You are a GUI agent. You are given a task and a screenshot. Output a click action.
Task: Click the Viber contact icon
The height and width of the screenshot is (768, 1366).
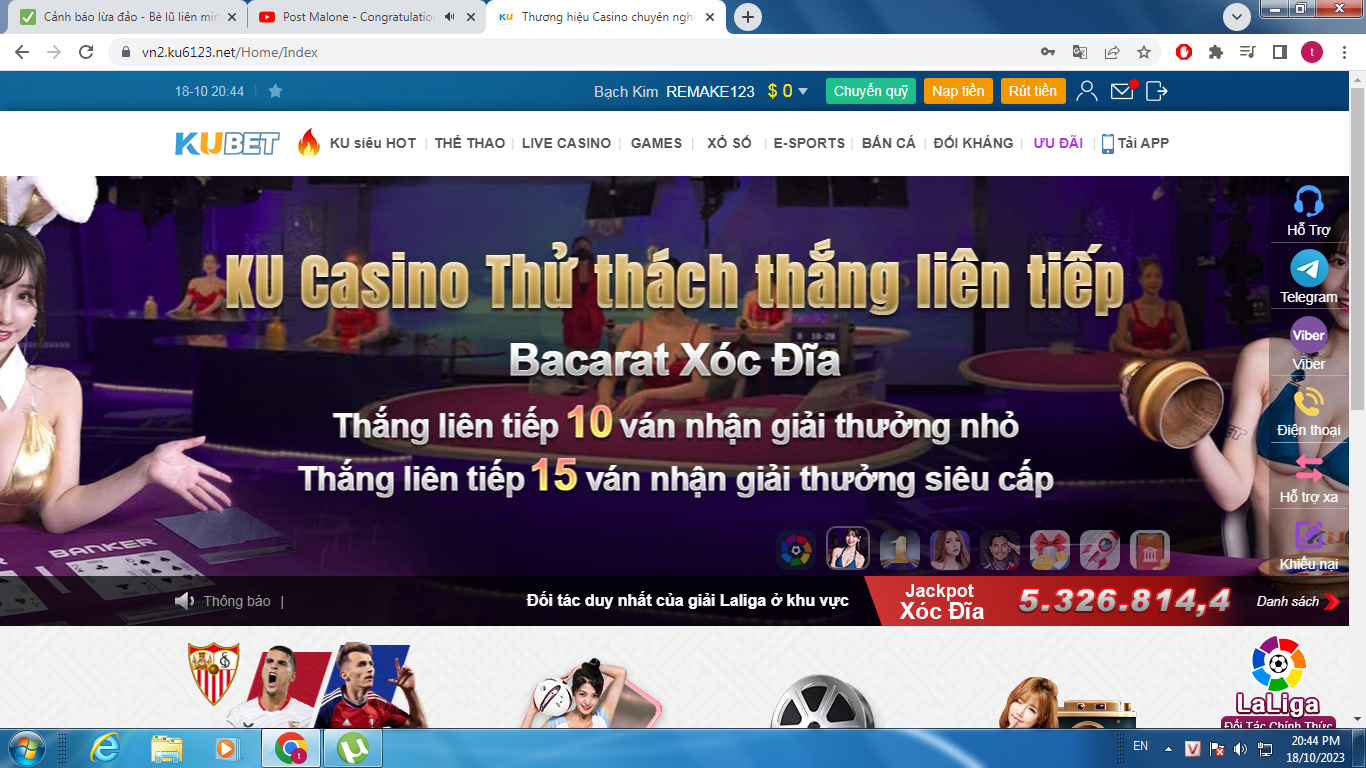click(x=1308, y=335)
